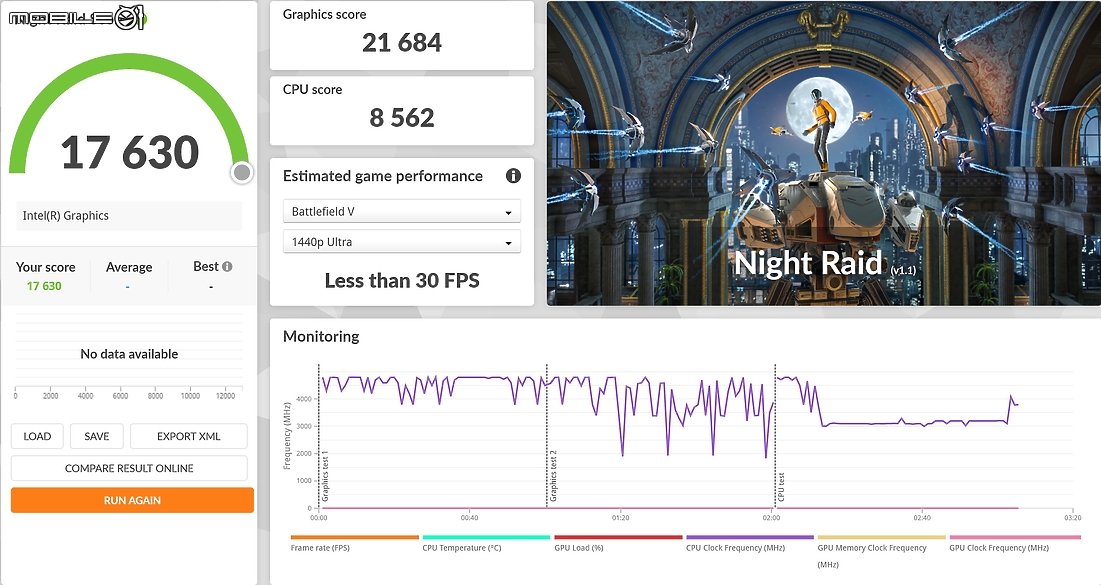Click the Graphics test 1 marker line
The width and height of the screenshot is (1101, 585).
point(319,435)
